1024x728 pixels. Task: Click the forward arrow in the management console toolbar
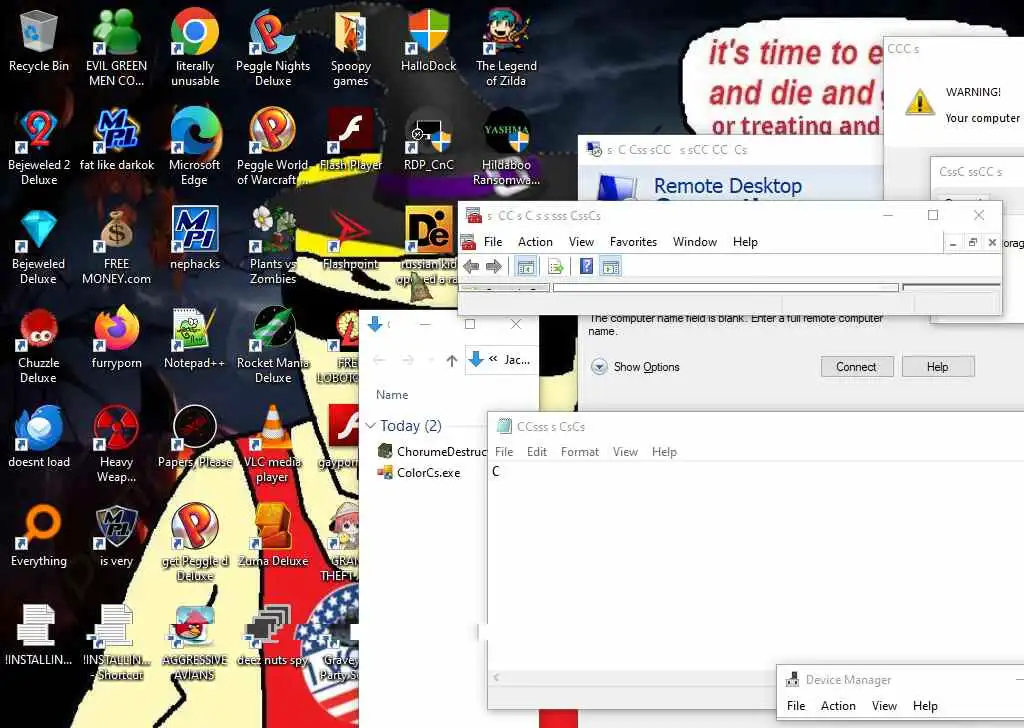tap(494, 266)
